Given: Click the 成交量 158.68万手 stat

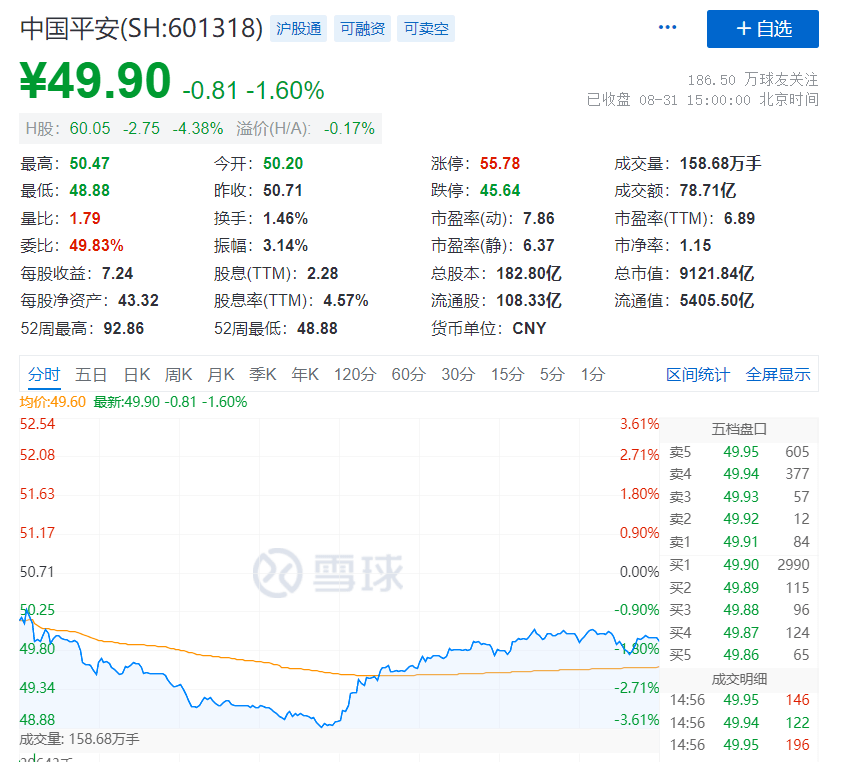Looking at the screenshot, I should [x=688, y=164].
